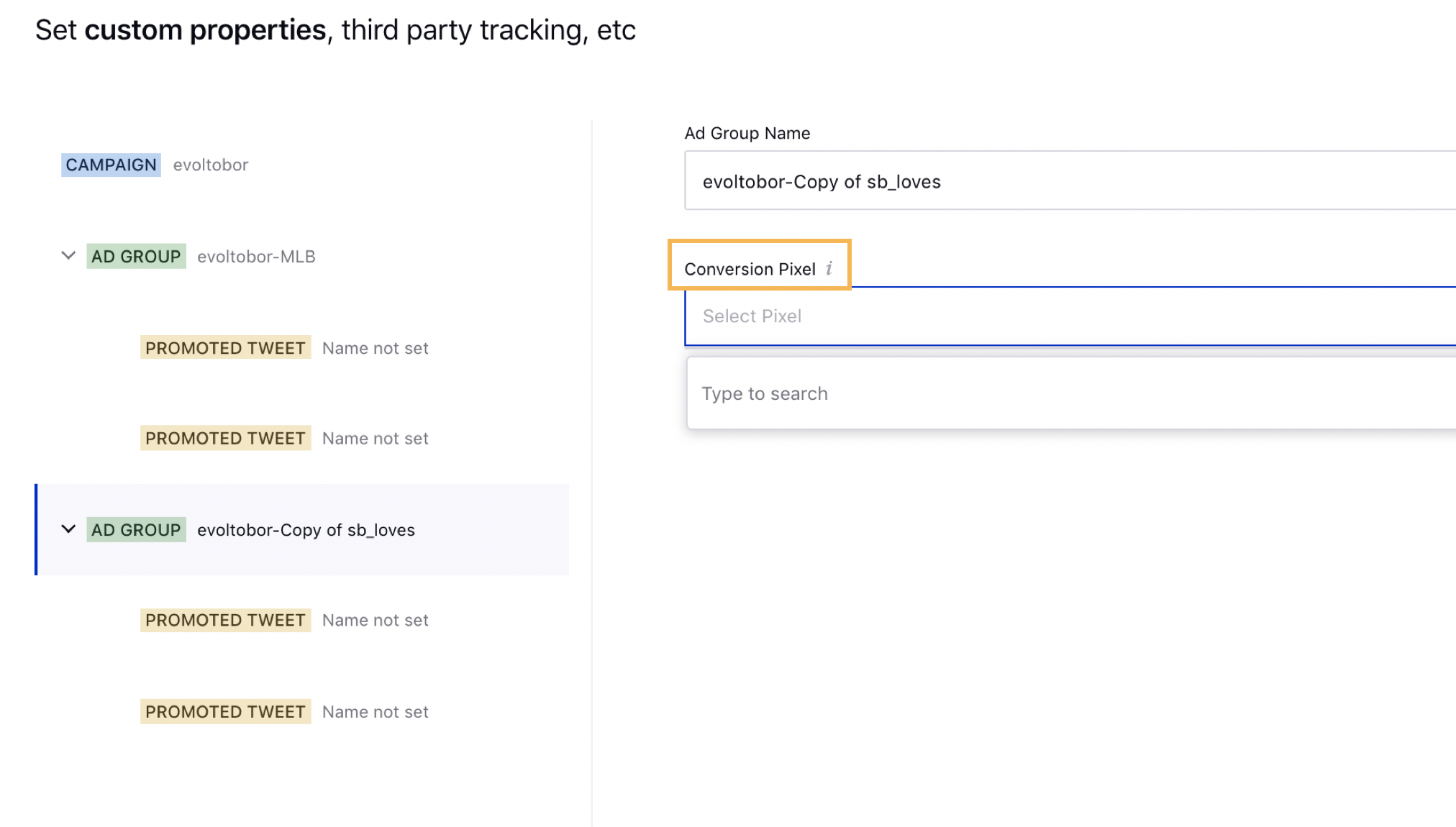Collapse the evoltobor-Copy of sb_loves ad group chevron
Screen dimensions: 1456x827
tap(68, 528)
